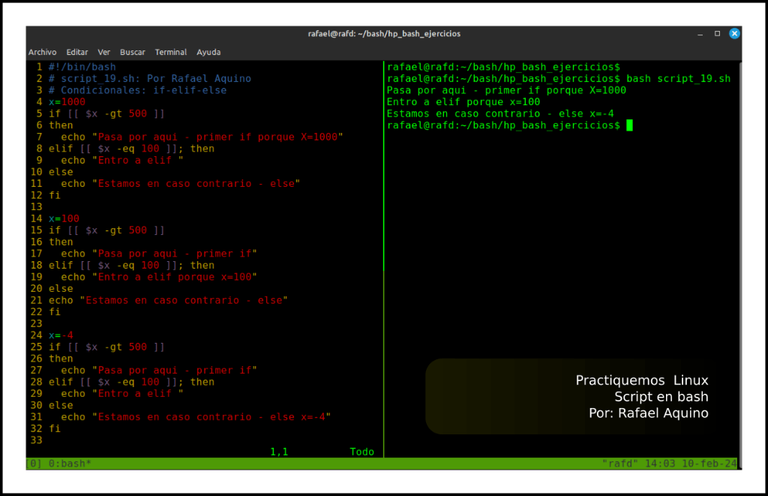Click the elif condition on line 8
The image size is (768, 496).
coord(131,148)
